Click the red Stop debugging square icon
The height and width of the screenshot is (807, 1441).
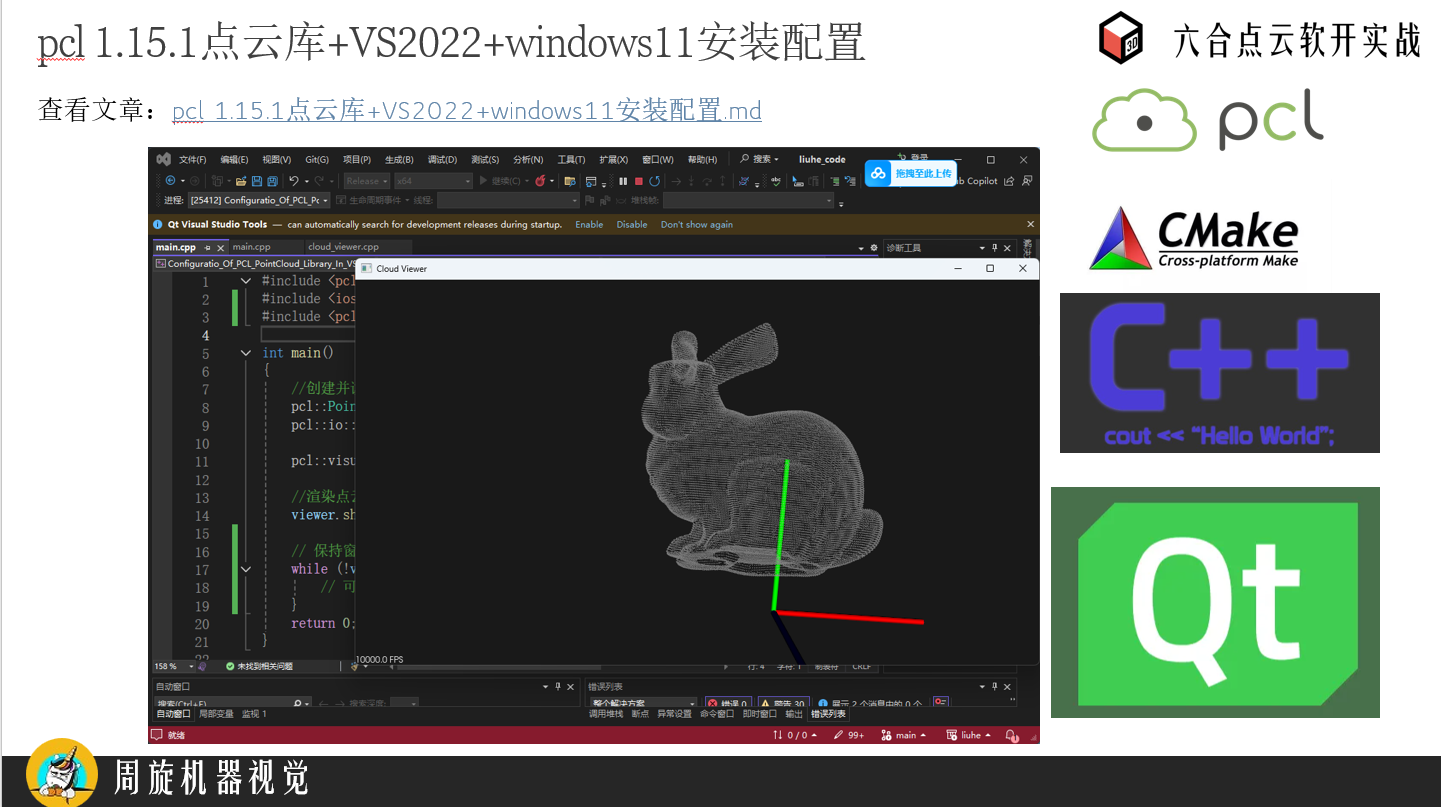(x=638, y=181)
